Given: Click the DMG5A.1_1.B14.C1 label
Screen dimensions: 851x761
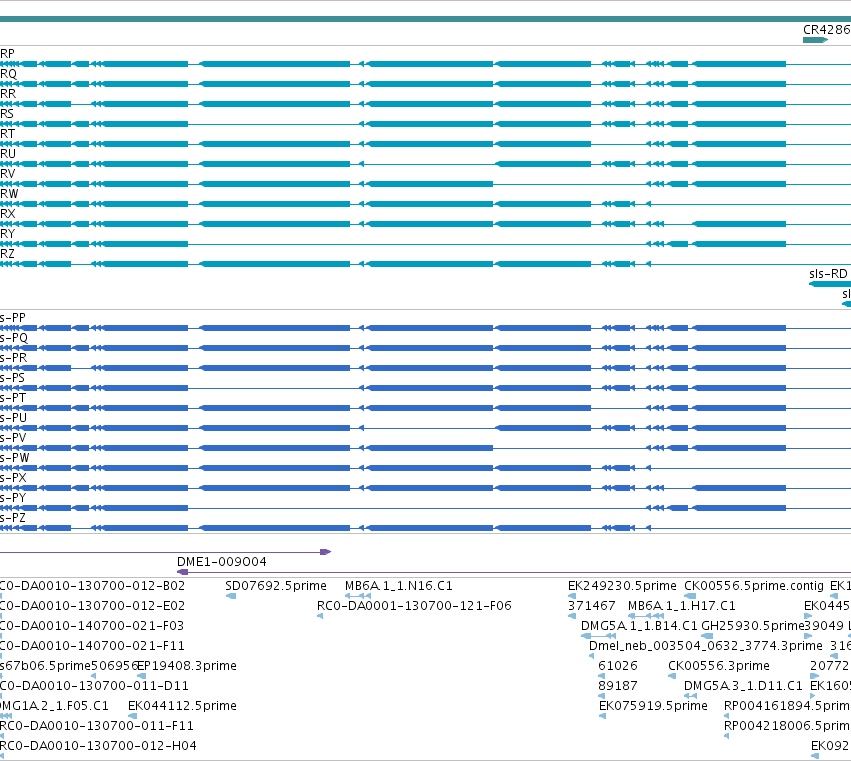Looking at the screenshot, I should point(639,626).
